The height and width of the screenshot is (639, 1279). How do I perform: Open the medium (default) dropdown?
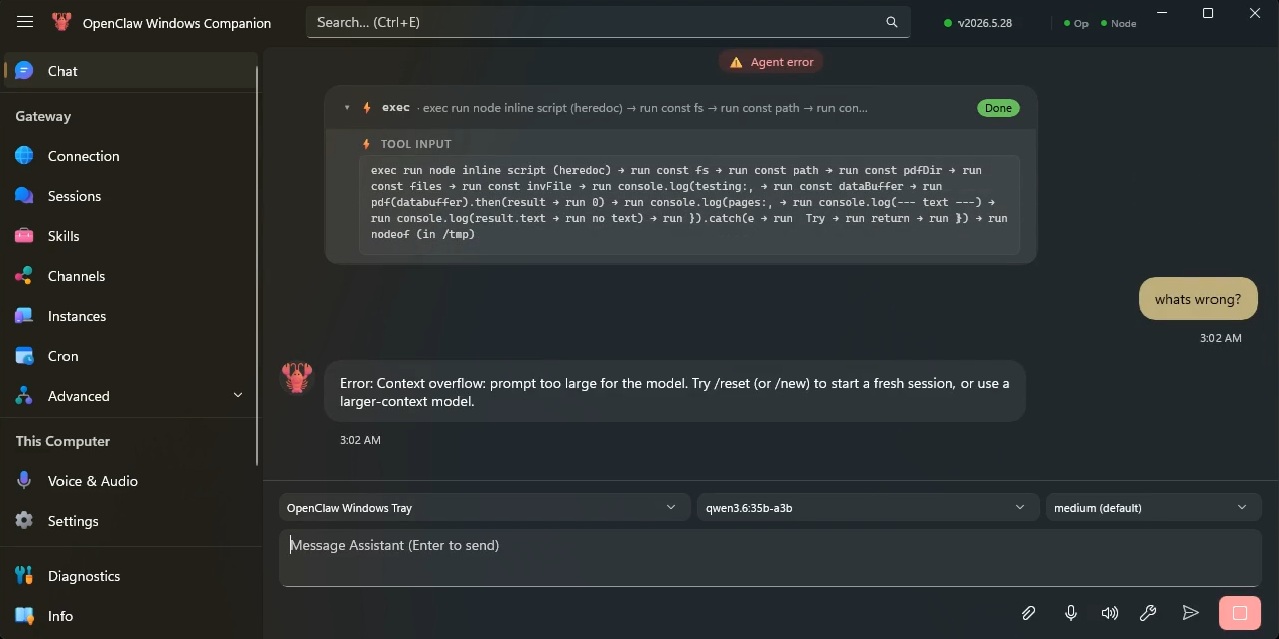pyautogui.click(x=1153, y=508)
